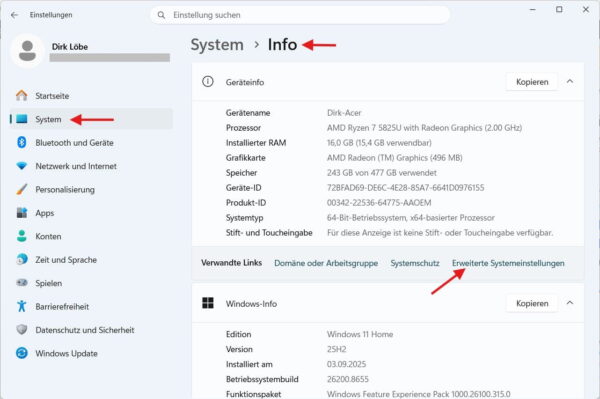
Task: Select the build number 26200.8655
Action: [x=347, y=379]
